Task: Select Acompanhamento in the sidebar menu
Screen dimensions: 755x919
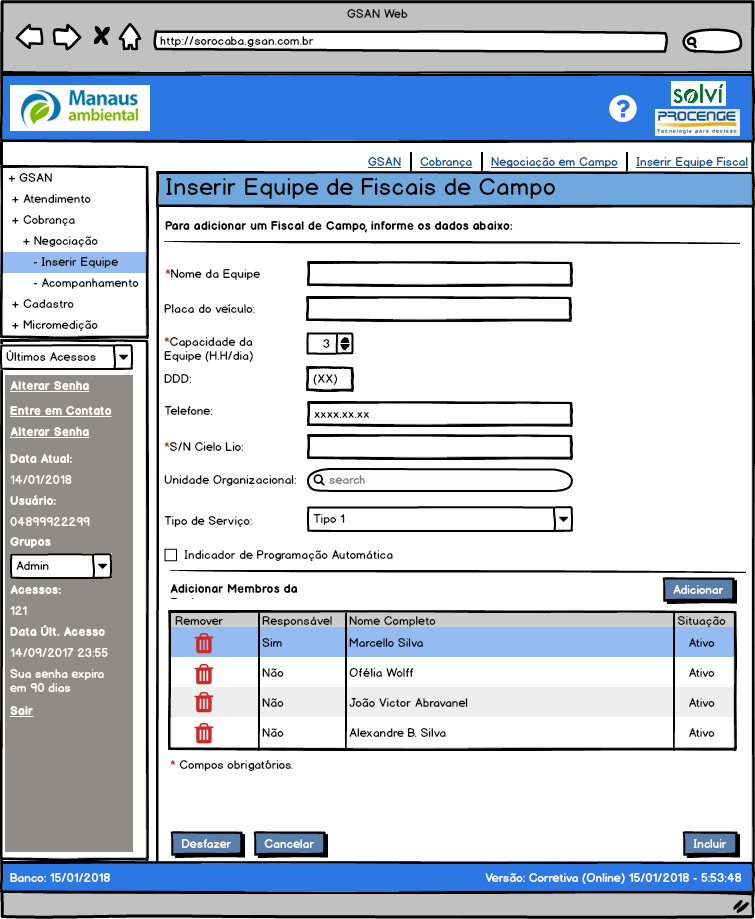Action: pos(89,283)
